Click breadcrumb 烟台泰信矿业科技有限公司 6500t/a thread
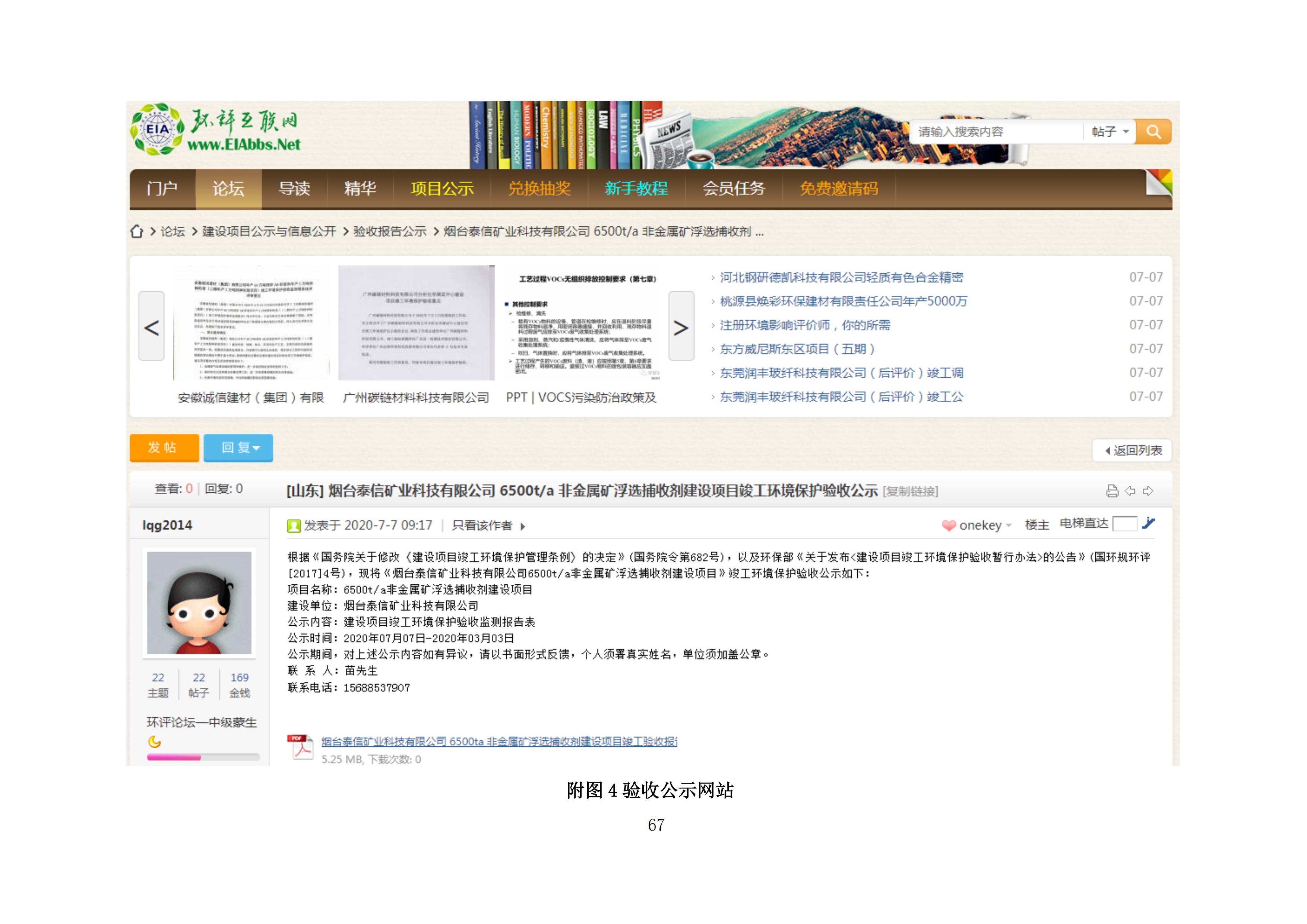 click(x=604, y=232)
